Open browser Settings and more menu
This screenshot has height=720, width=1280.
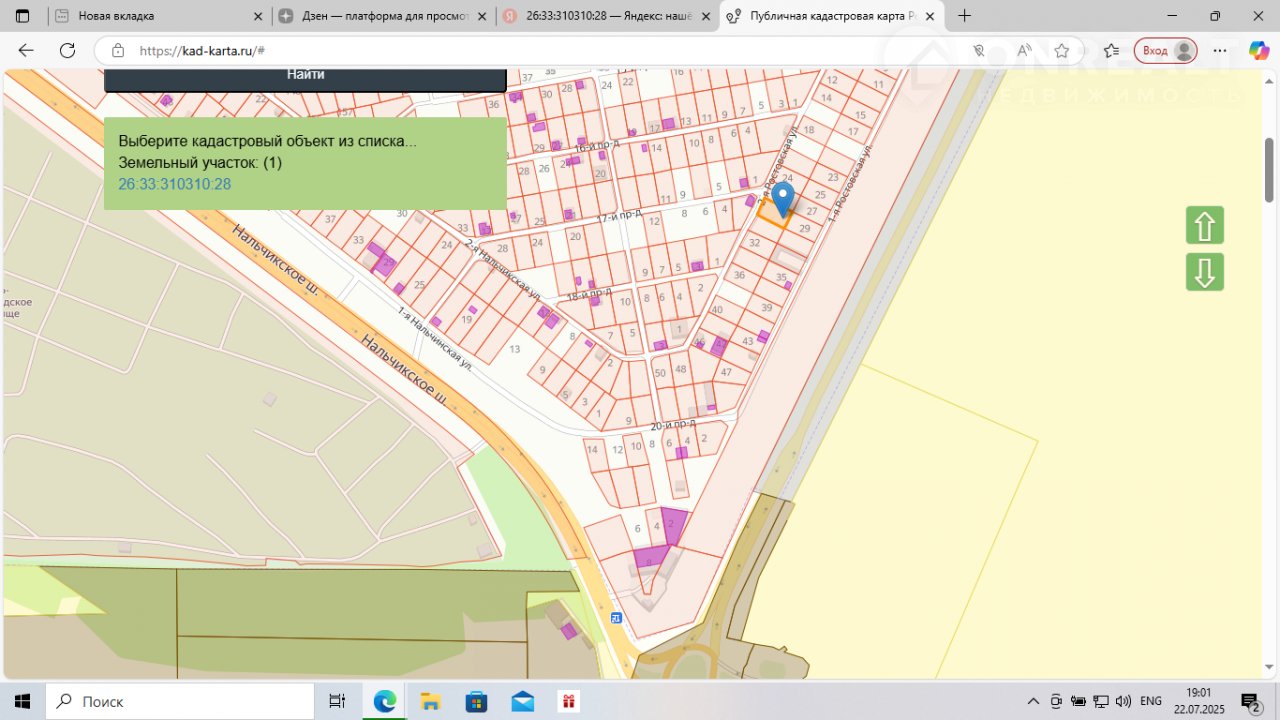(1220, 51)
